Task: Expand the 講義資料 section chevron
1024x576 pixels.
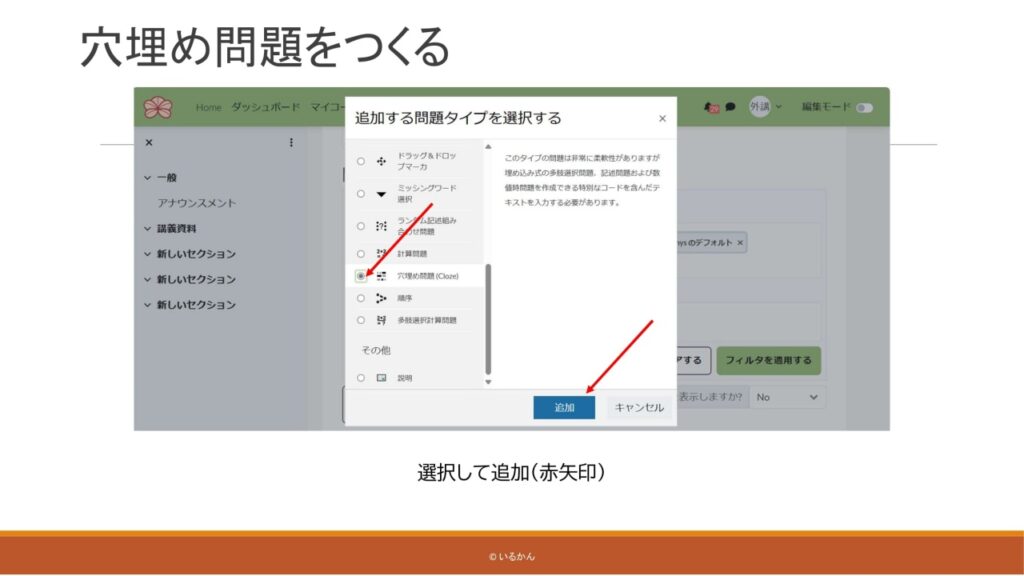Action: point(148,228)
